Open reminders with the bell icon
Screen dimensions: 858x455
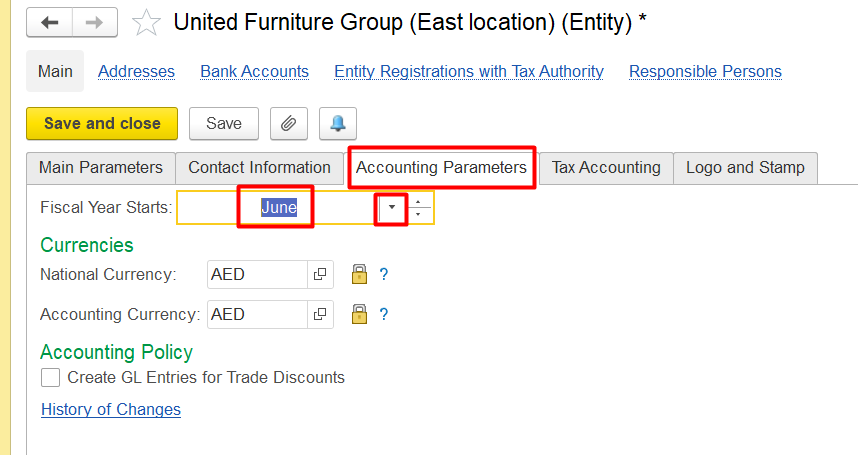click(338, 124)
